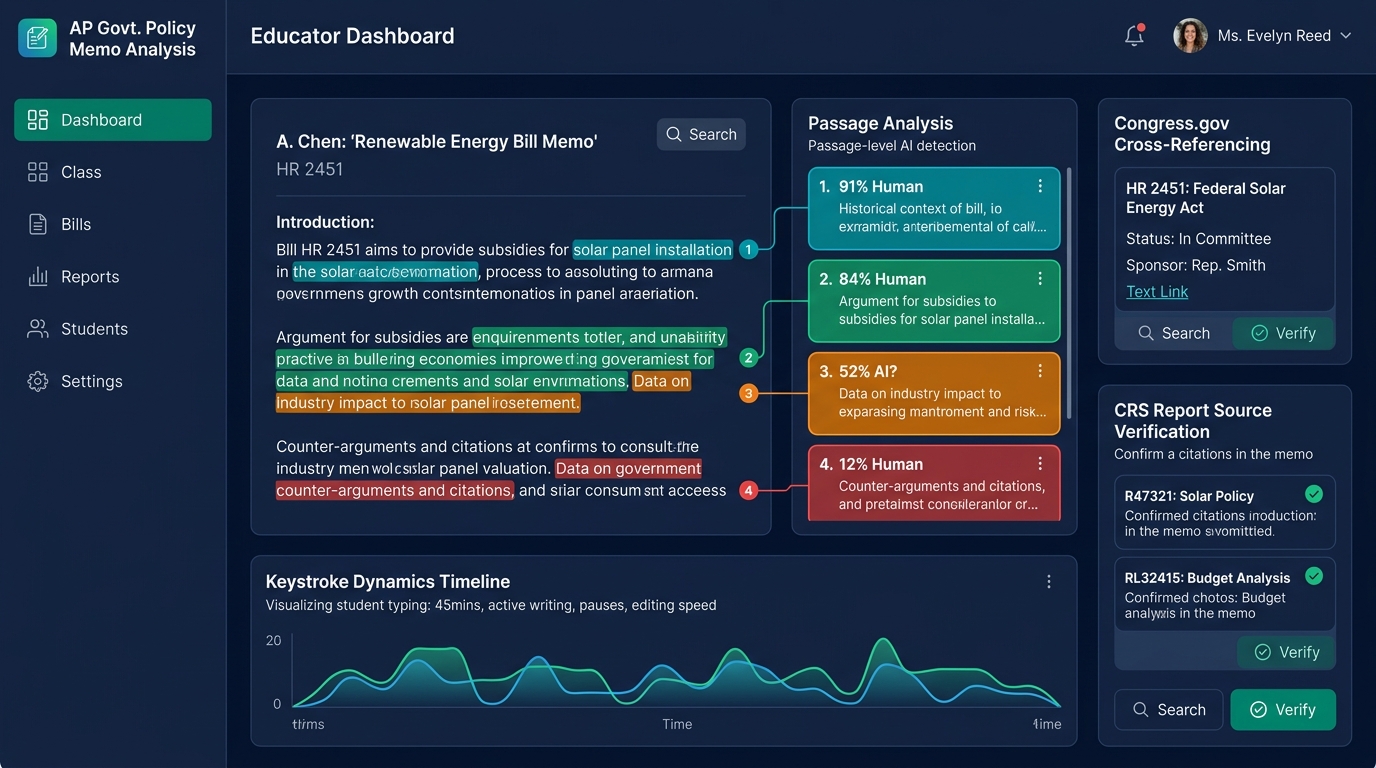Toggle the green check on RL32415: Budget Analysis

(1314, 576)
